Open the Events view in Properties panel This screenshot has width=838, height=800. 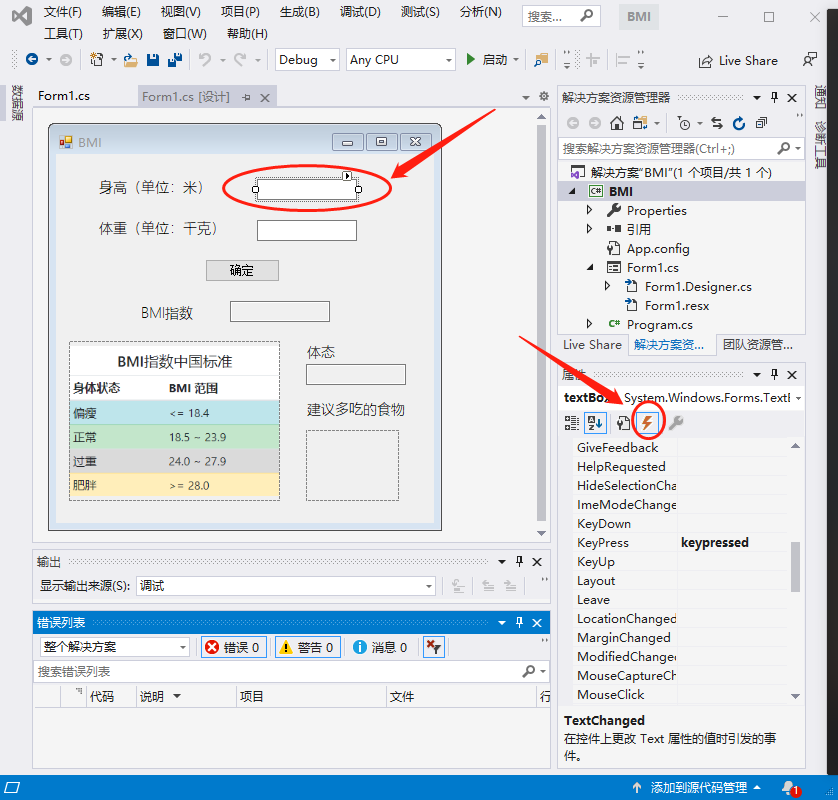click(x=648, y=422)
